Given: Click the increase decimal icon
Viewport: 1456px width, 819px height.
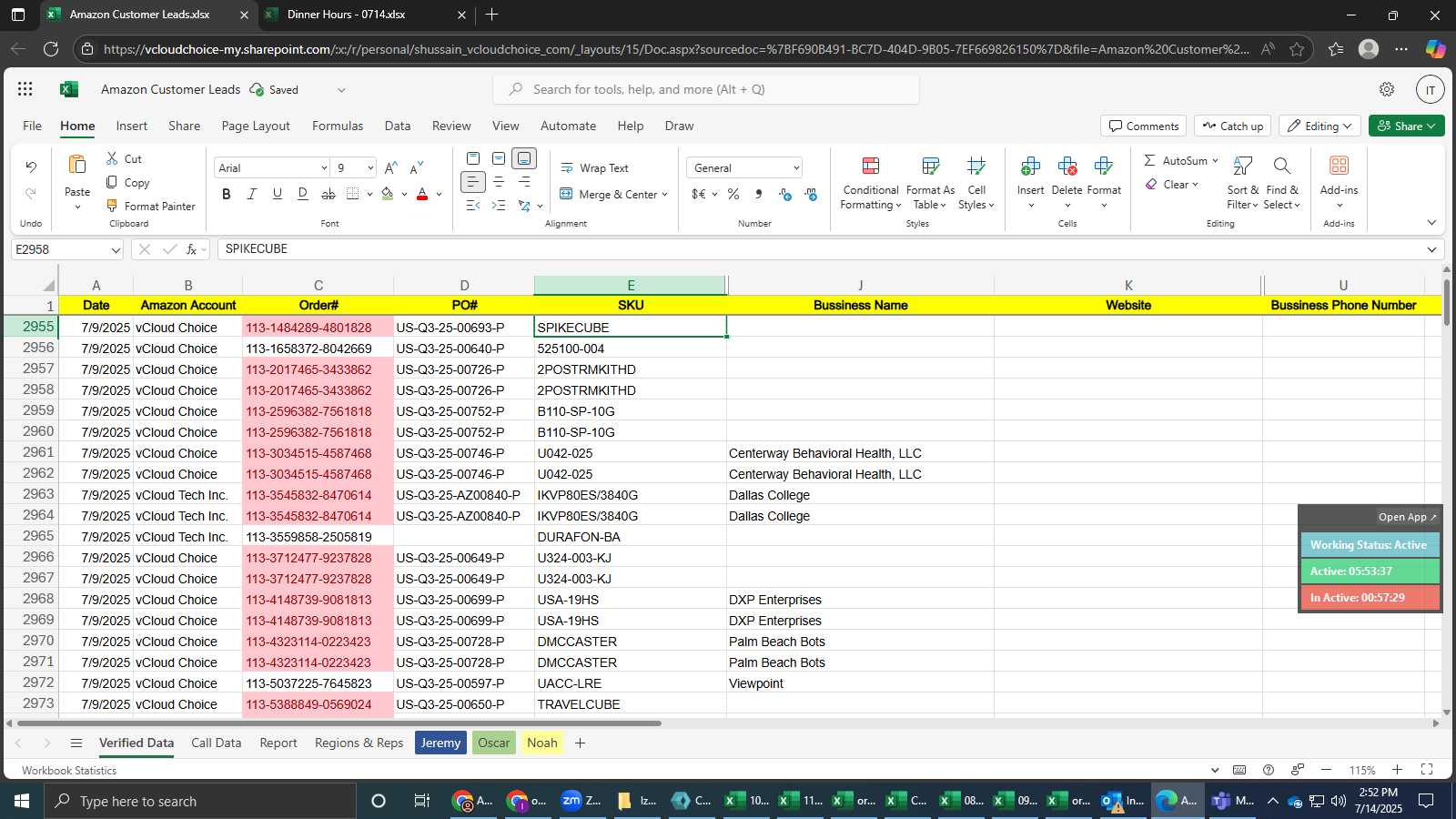Looking at the screenshot, I should pyautogui.click(x=810, y=194).
